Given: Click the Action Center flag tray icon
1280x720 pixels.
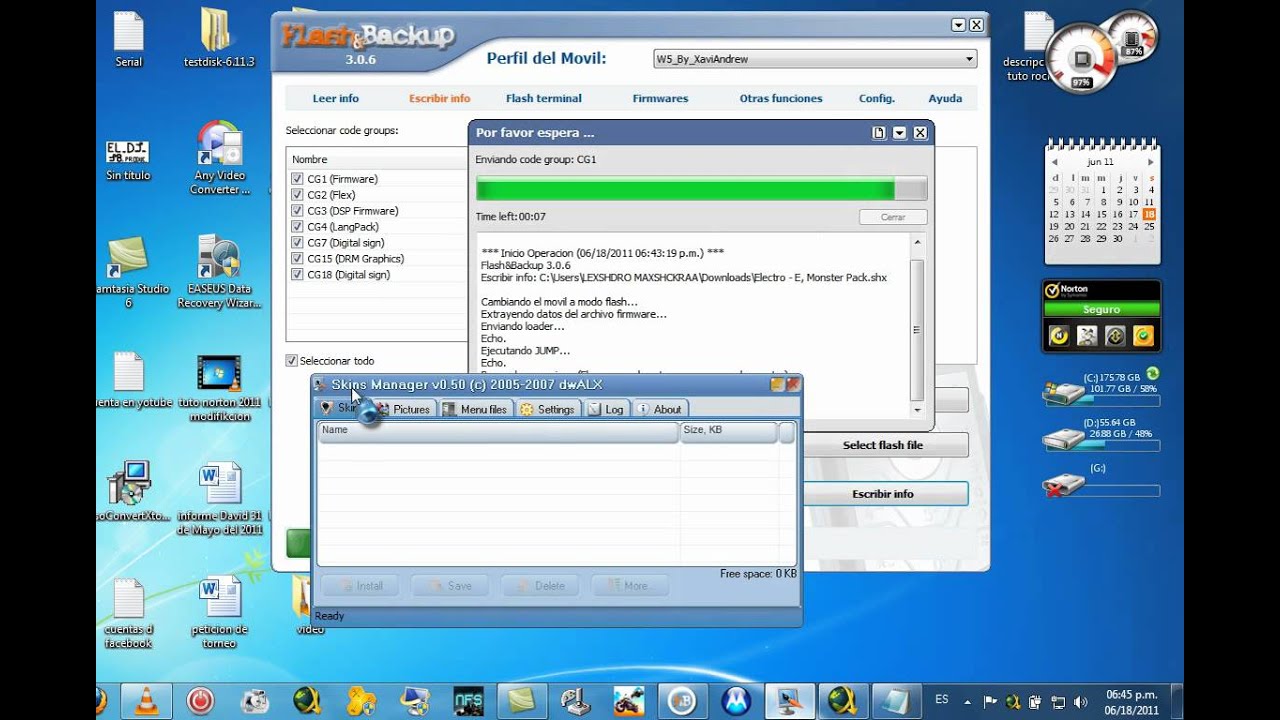Looking at the screenshot, I should pyautogui.click(x=990, y=701).
